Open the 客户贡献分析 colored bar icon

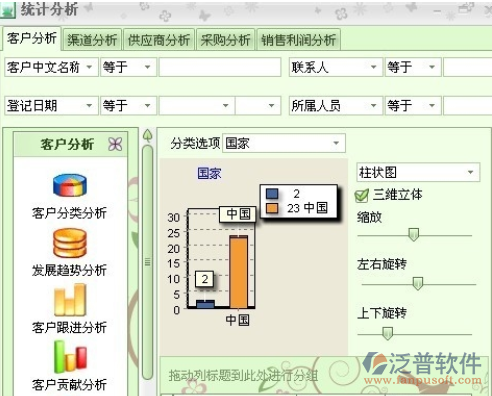(x=70, y=356)
